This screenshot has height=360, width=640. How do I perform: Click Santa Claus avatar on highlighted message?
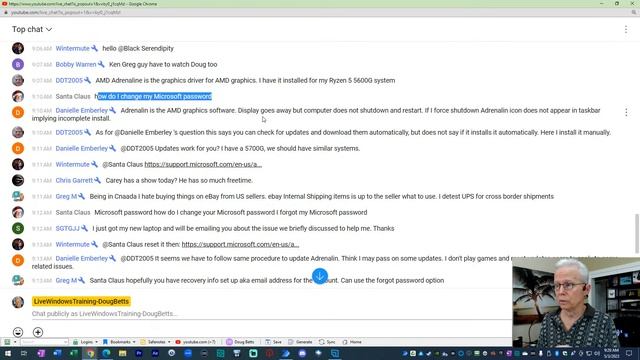pos(18,96)
